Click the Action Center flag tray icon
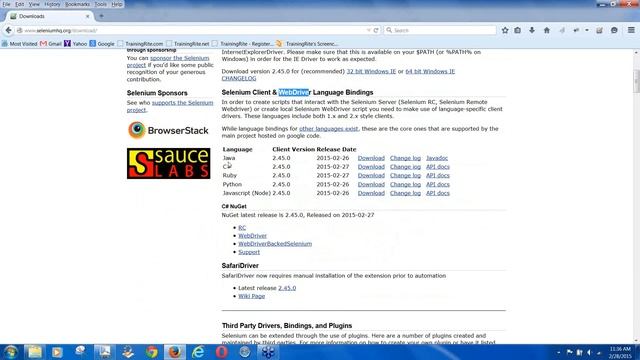The image size is (640, 360). coord(569,352)
